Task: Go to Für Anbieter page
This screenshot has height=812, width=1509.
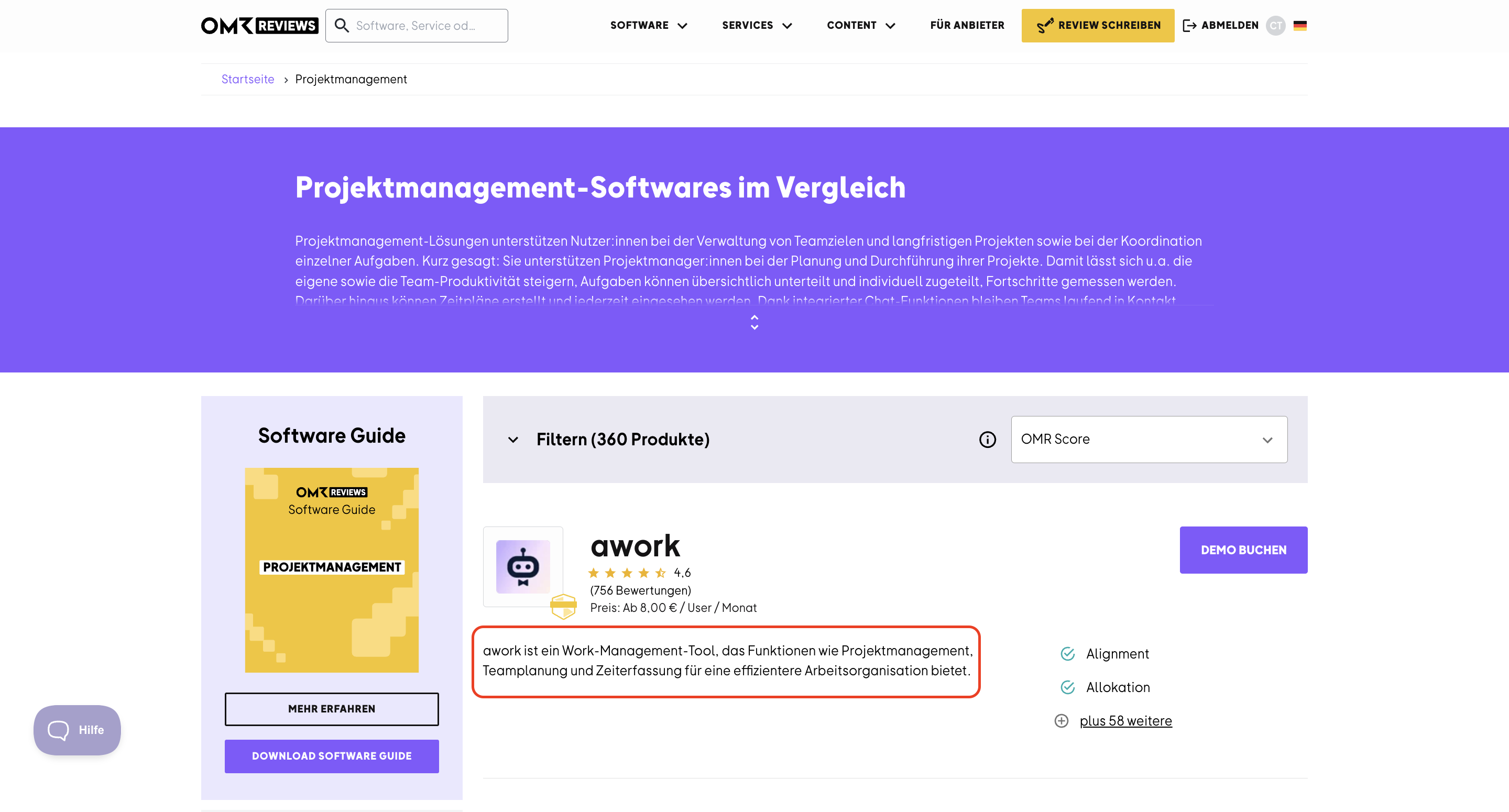Action: [x=967, y=25]
